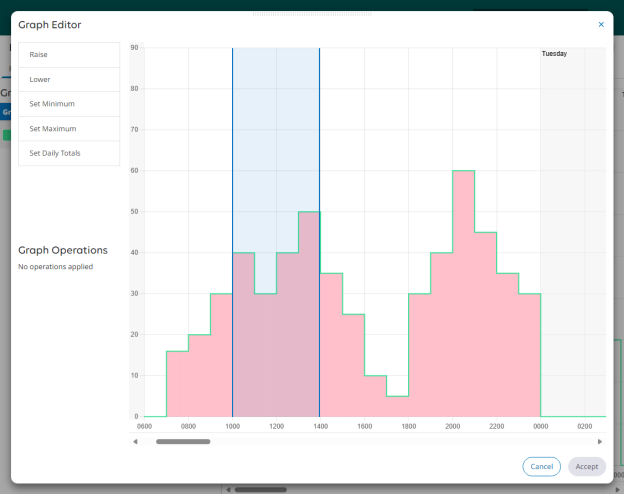Click the drag handle at top of dialog
624x494 pixels.
[x=312, y=14]
